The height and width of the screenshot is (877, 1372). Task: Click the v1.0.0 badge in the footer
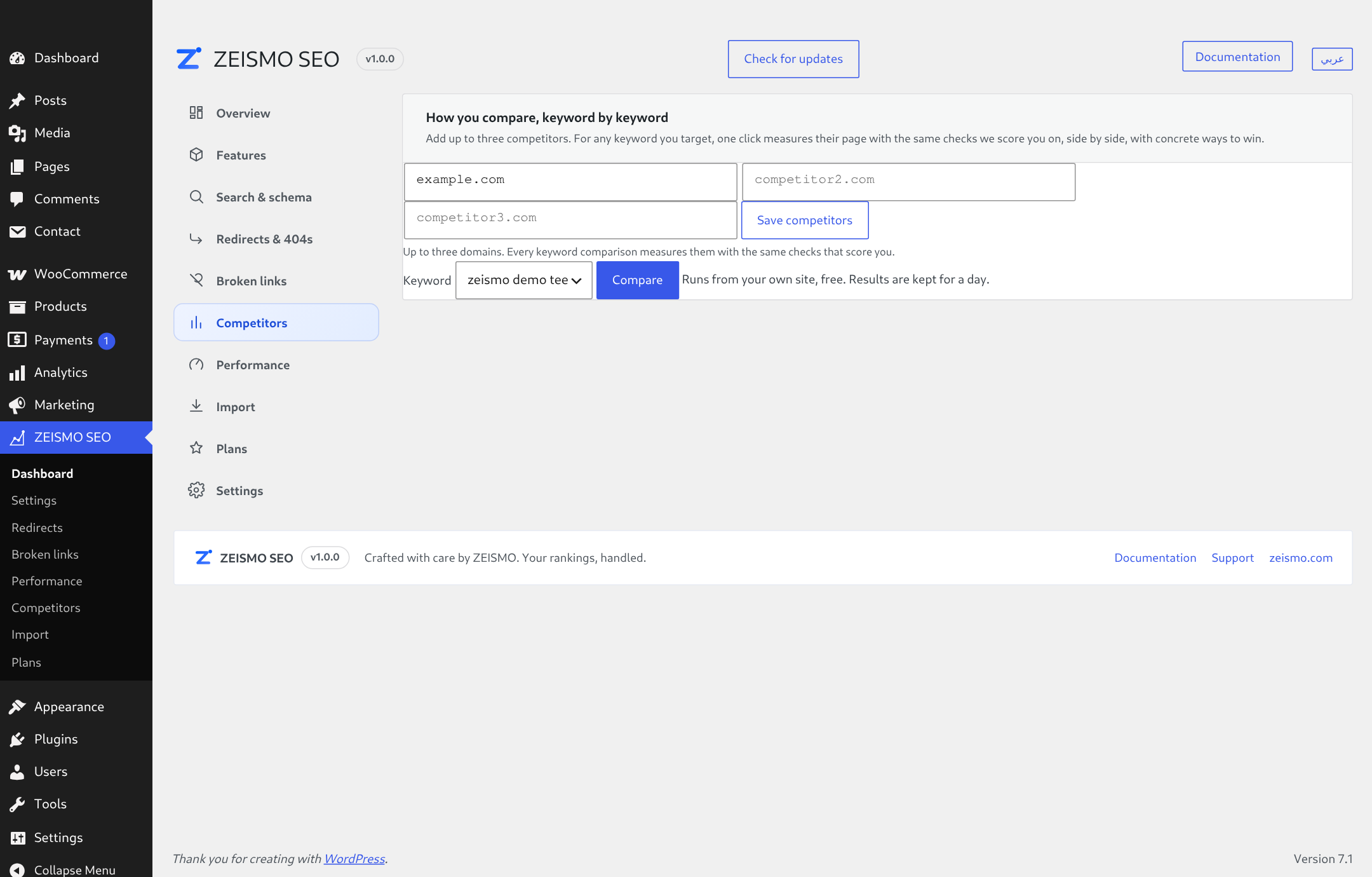coord(325,557)
